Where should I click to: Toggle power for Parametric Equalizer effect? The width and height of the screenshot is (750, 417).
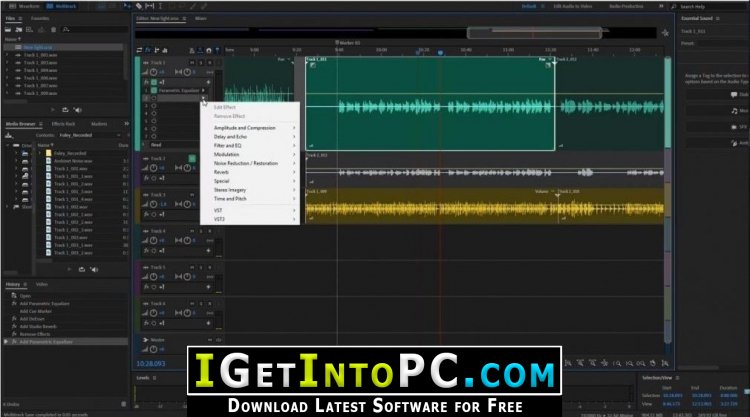[153, 90]
